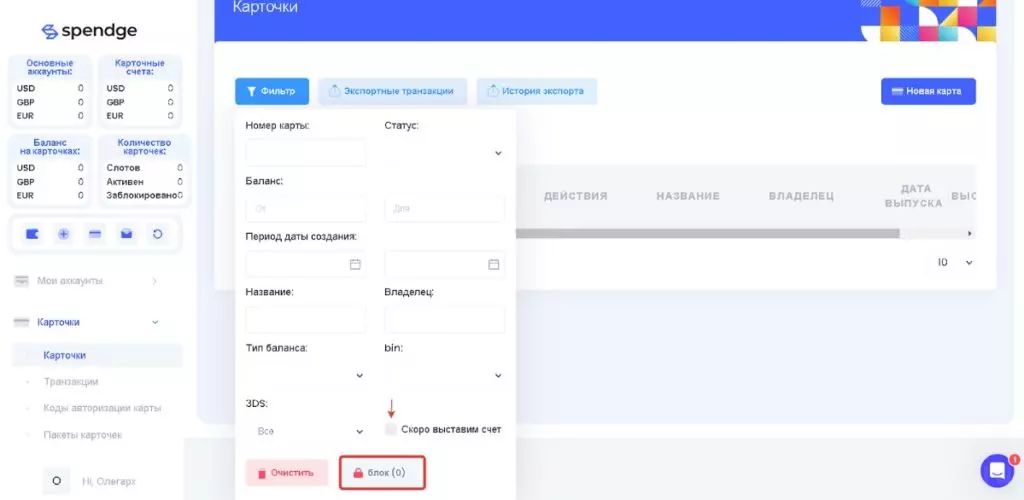
Task: Change rows-per-page dropdown showing 10
Action: point(955,262)
